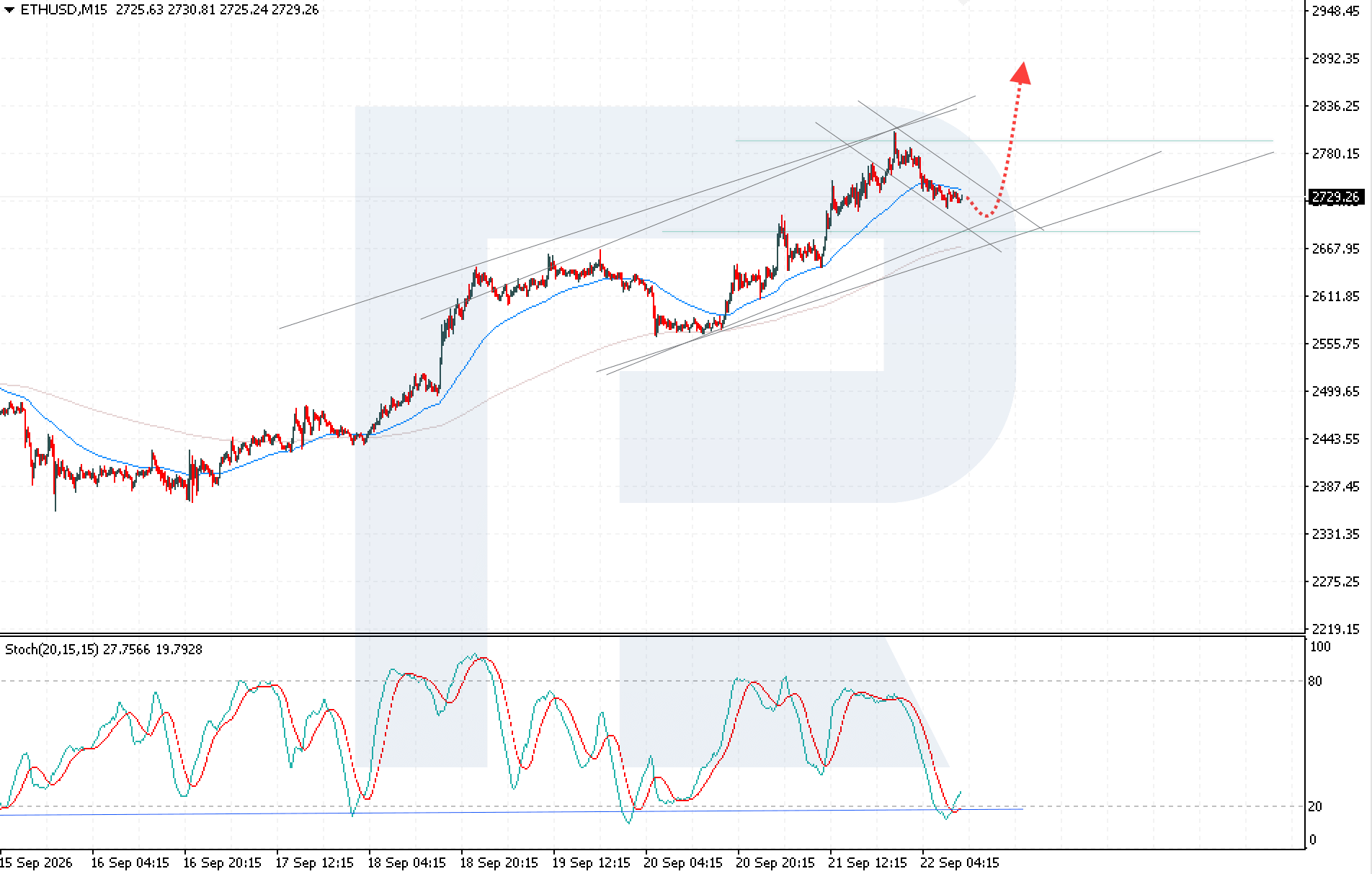Click the 2219.15 bottom price label
The height and width of the screenshot is (874, 1372).
pyautogui.click(x=1335, y=629)
